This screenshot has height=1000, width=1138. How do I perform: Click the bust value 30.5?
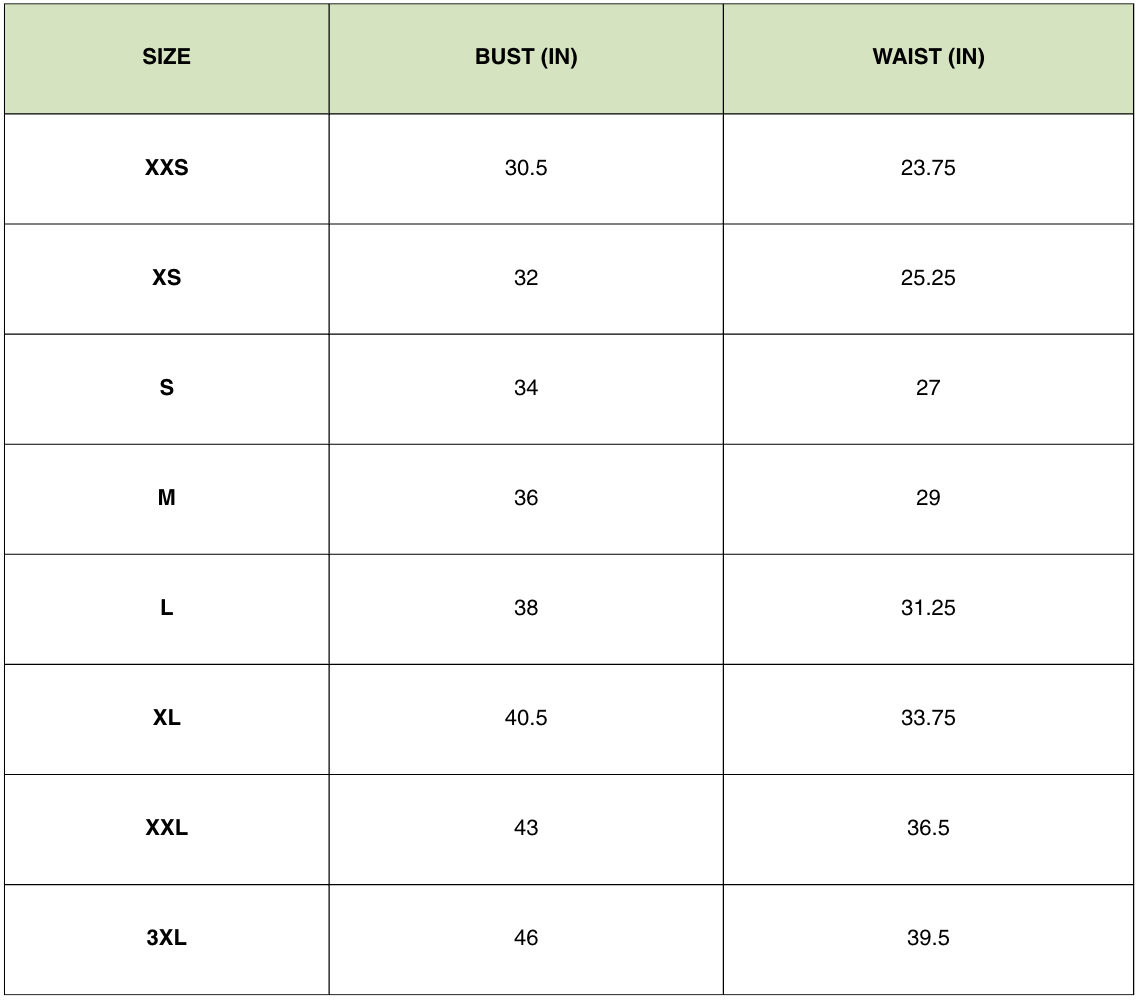pyautogui.click(x=526, y=168)
